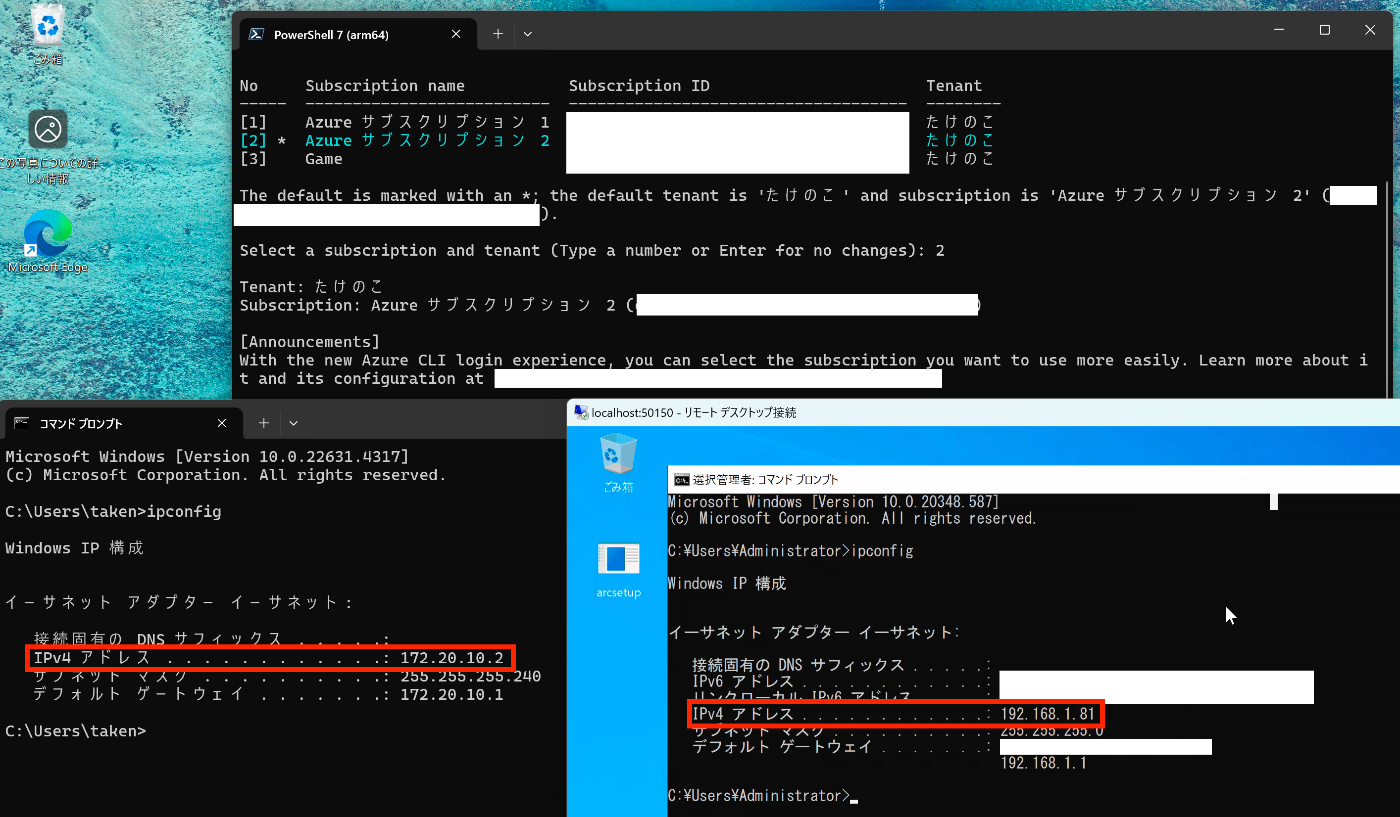Image resolution: width=1400 pixels, height=817 pixels.
Task: Open the PowerShell new tab profile dropdown
Action: (527, 33)
